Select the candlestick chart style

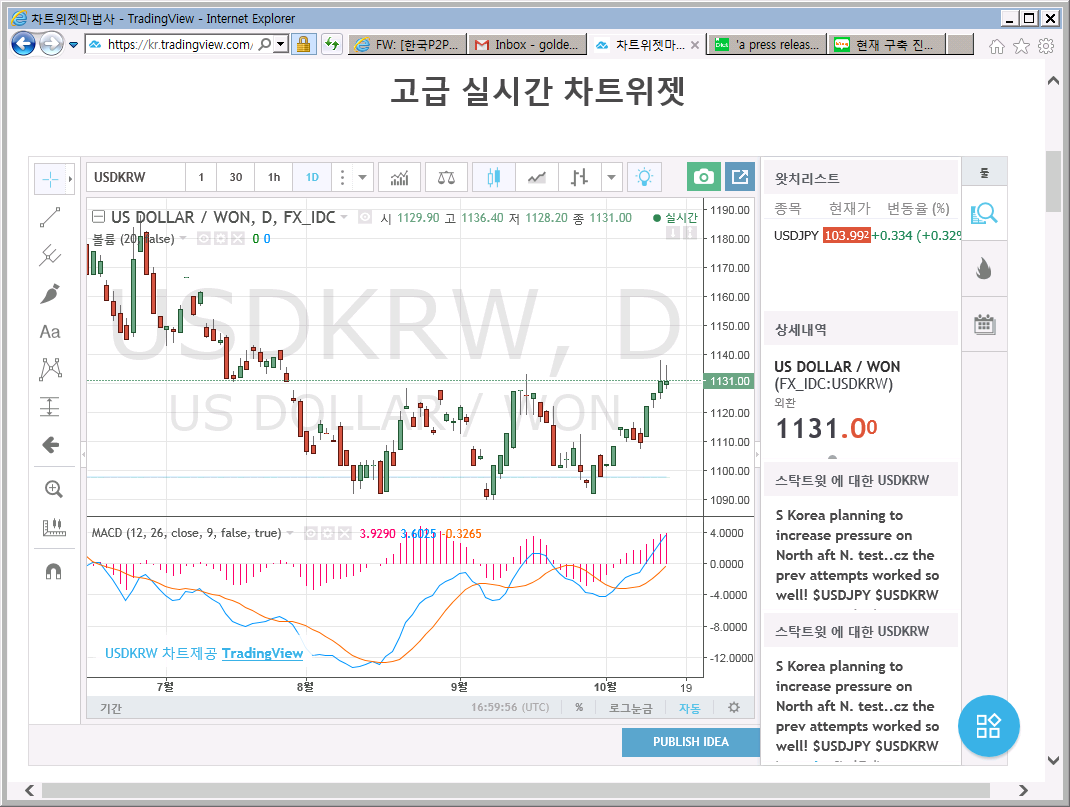(x=493, y=177)
